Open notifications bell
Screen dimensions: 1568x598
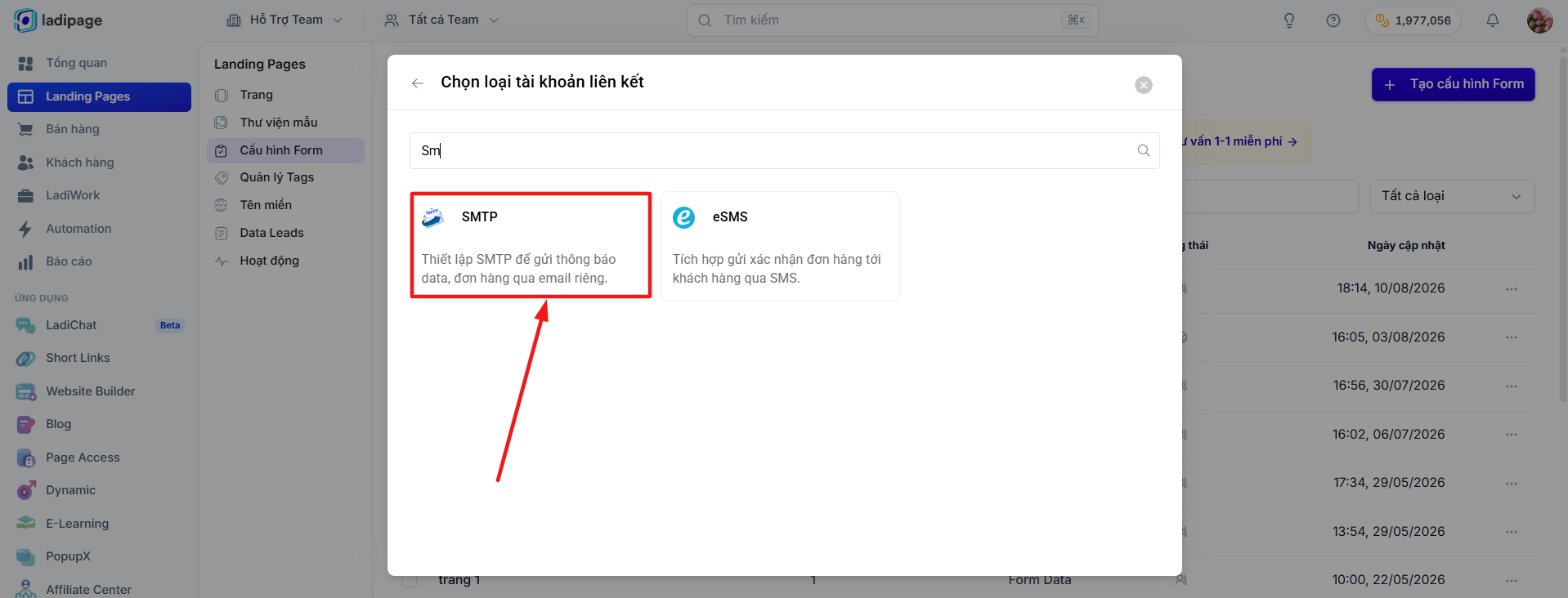(1493, 20)
